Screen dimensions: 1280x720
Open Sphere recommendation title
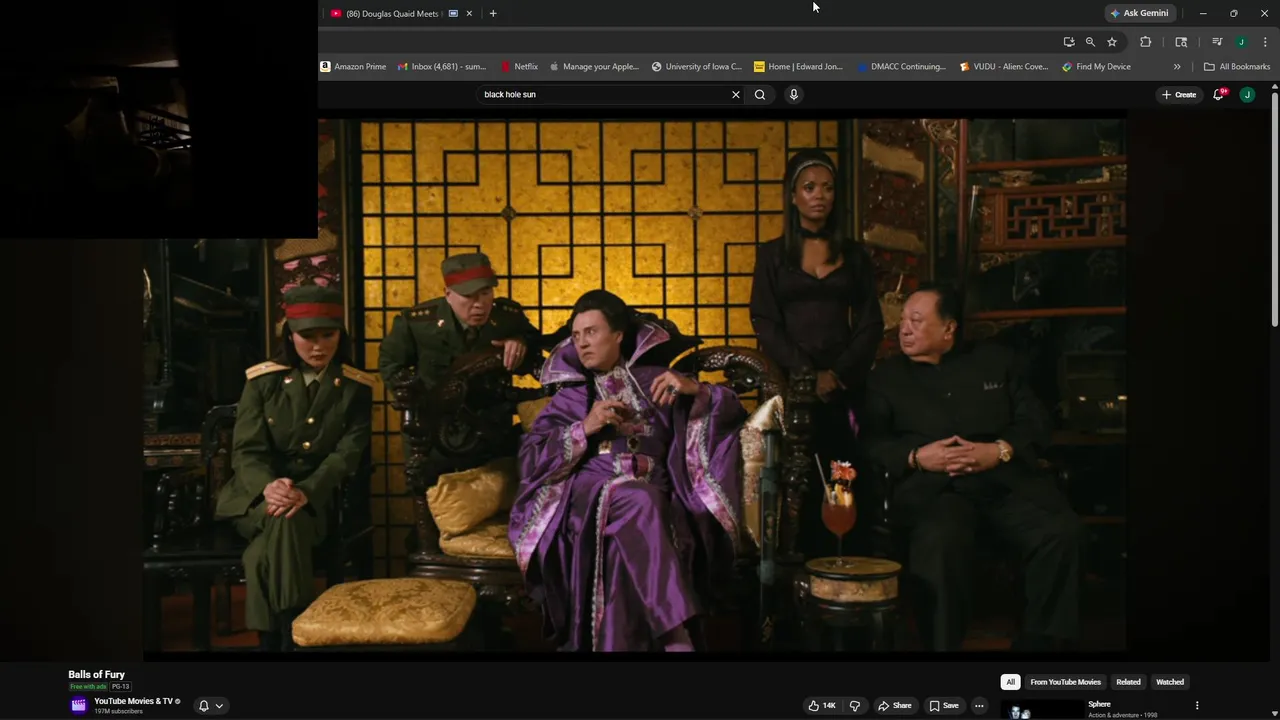coord(1099,704)
